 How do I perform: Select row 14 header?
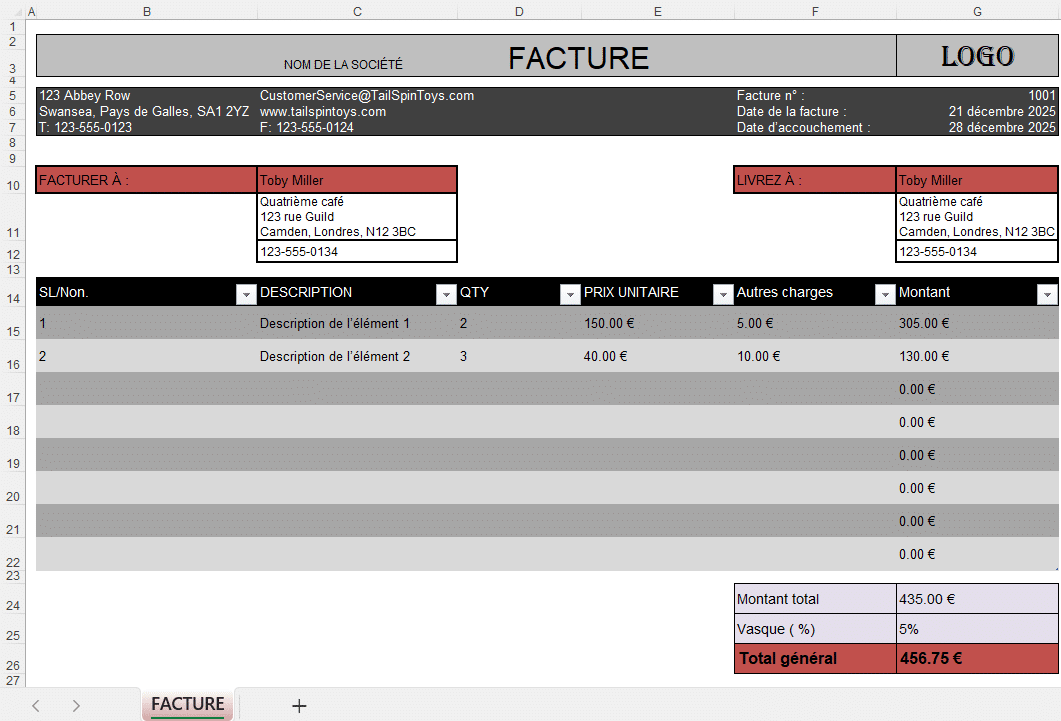13,293
